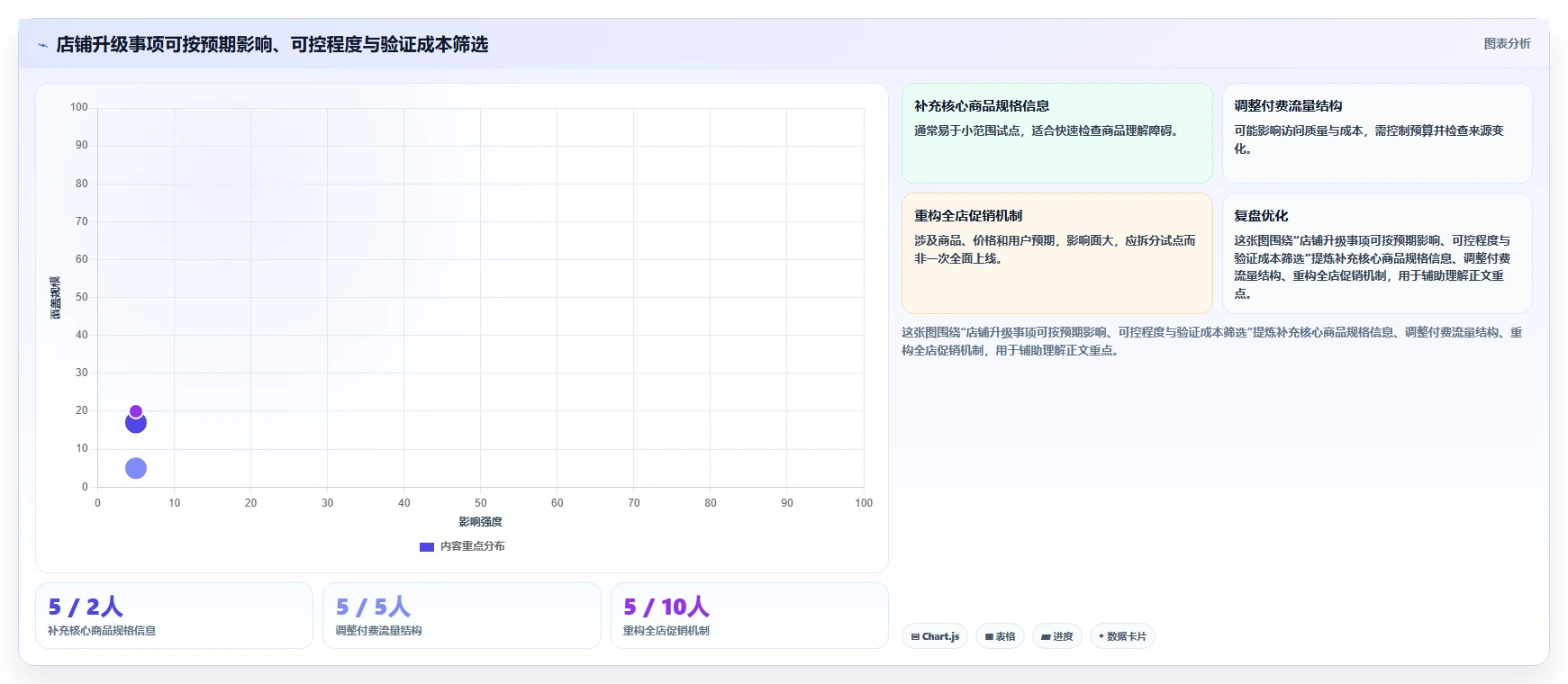Click the purple bubble on the chart

click(136, 411)
